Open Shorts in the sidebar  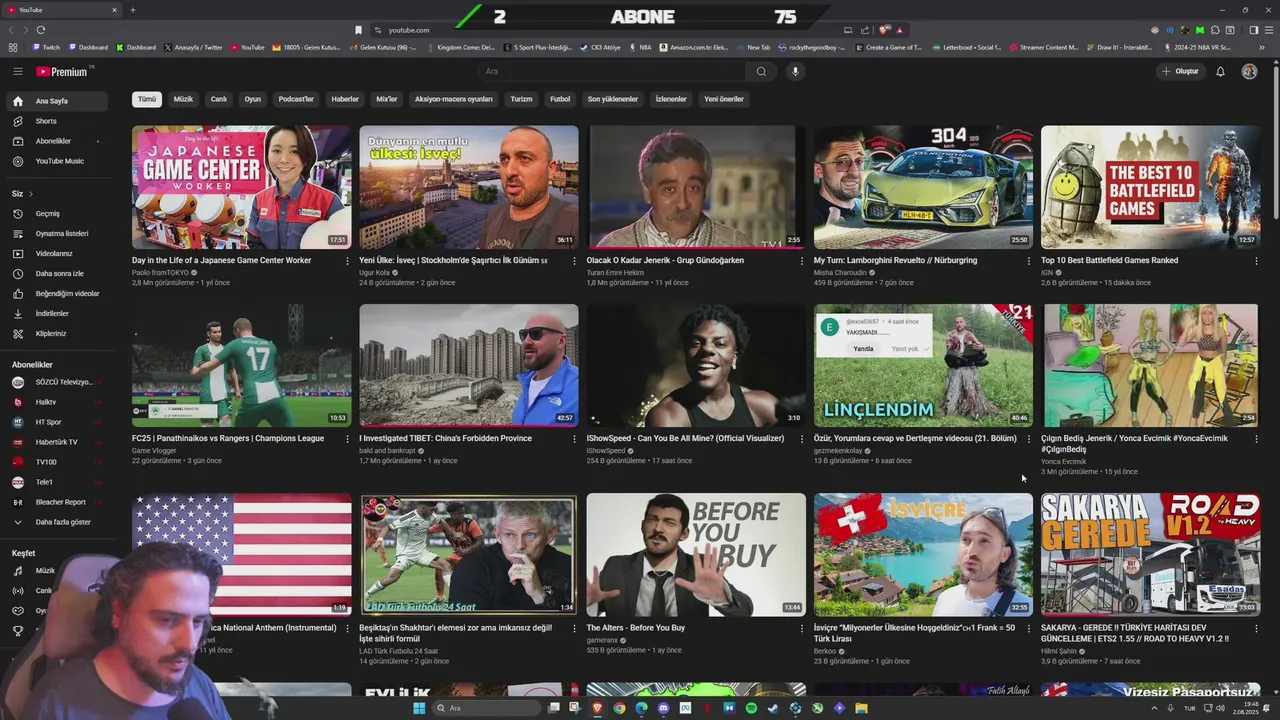[57, 121]
